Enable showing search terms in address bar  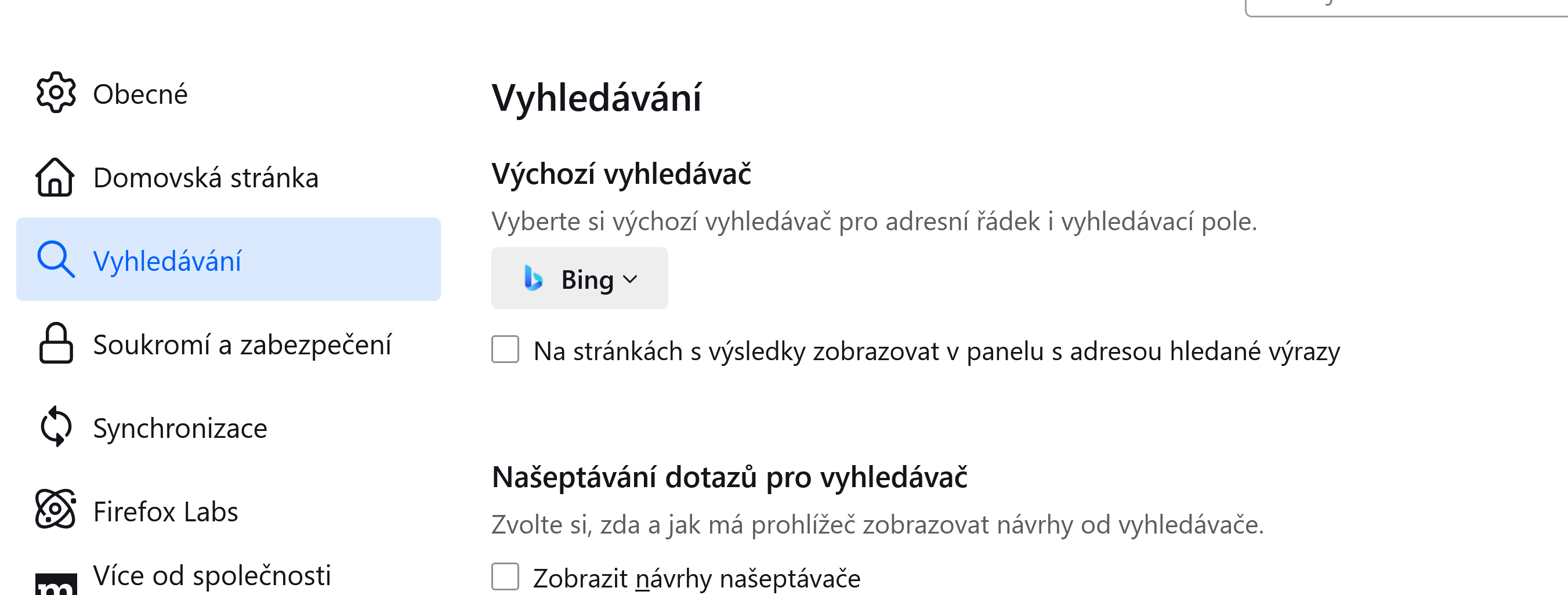click(x=505, y=350)
